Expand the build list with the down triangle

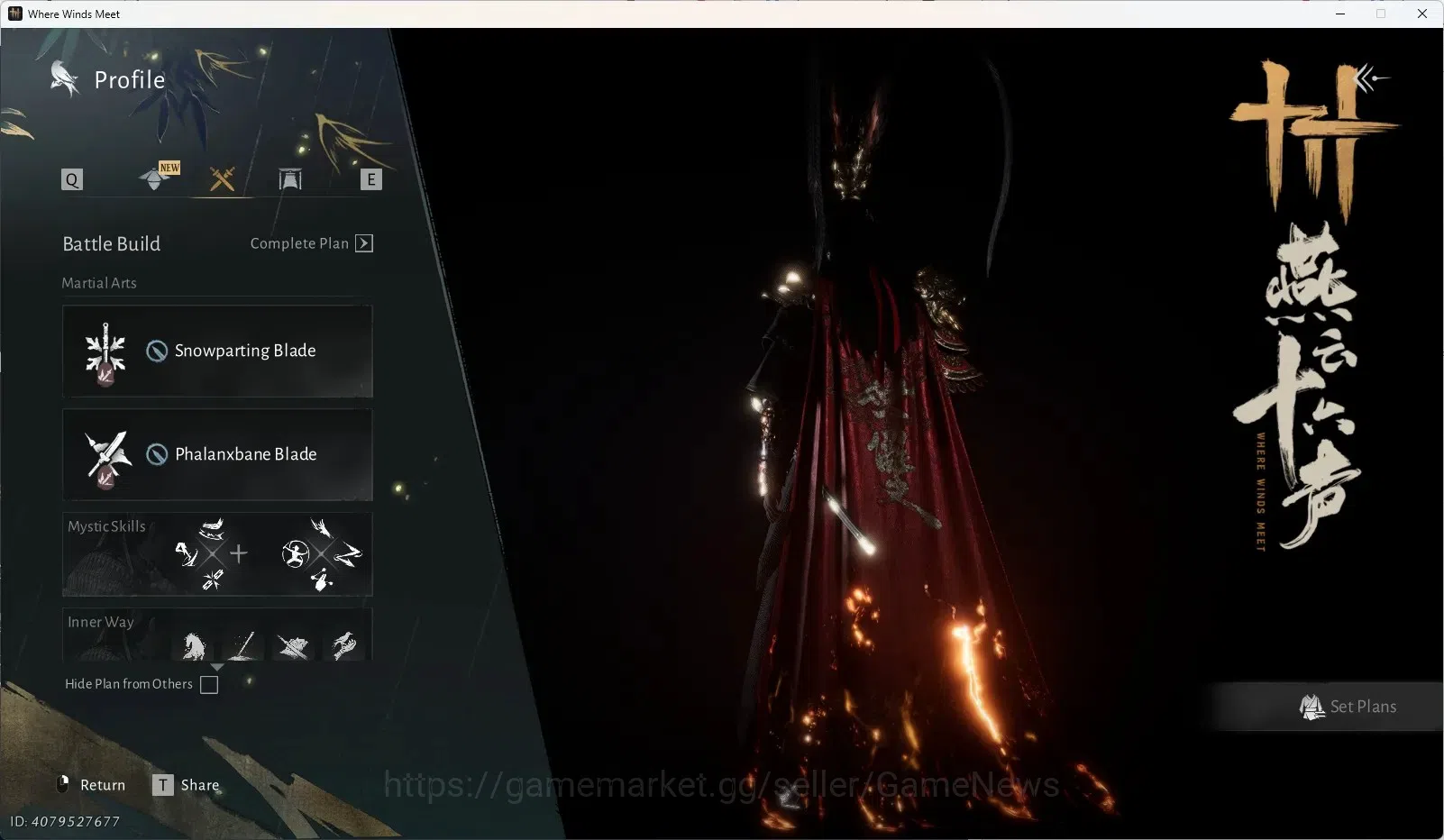(217, 666)
